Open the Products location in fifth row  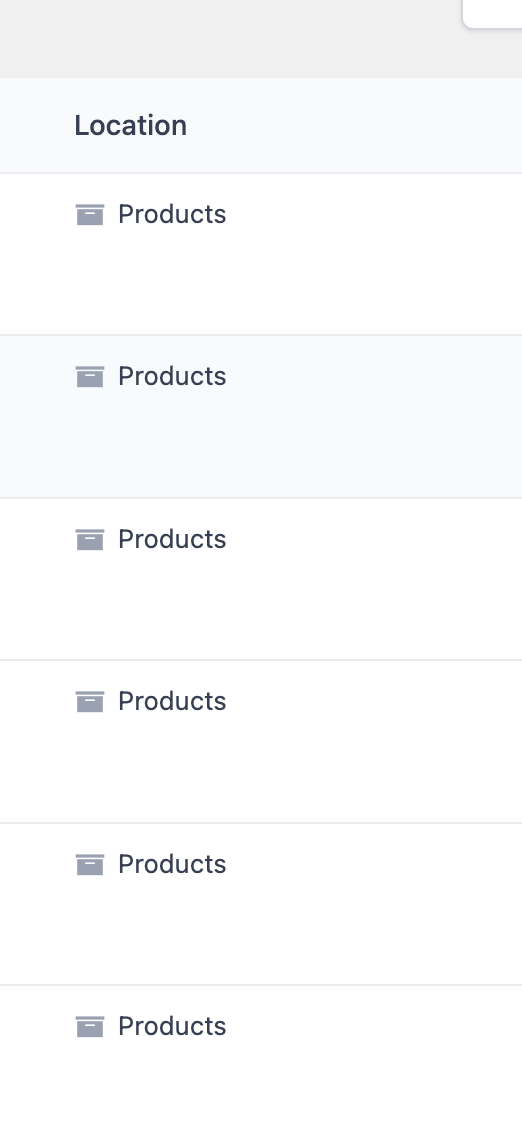point(172,864)
